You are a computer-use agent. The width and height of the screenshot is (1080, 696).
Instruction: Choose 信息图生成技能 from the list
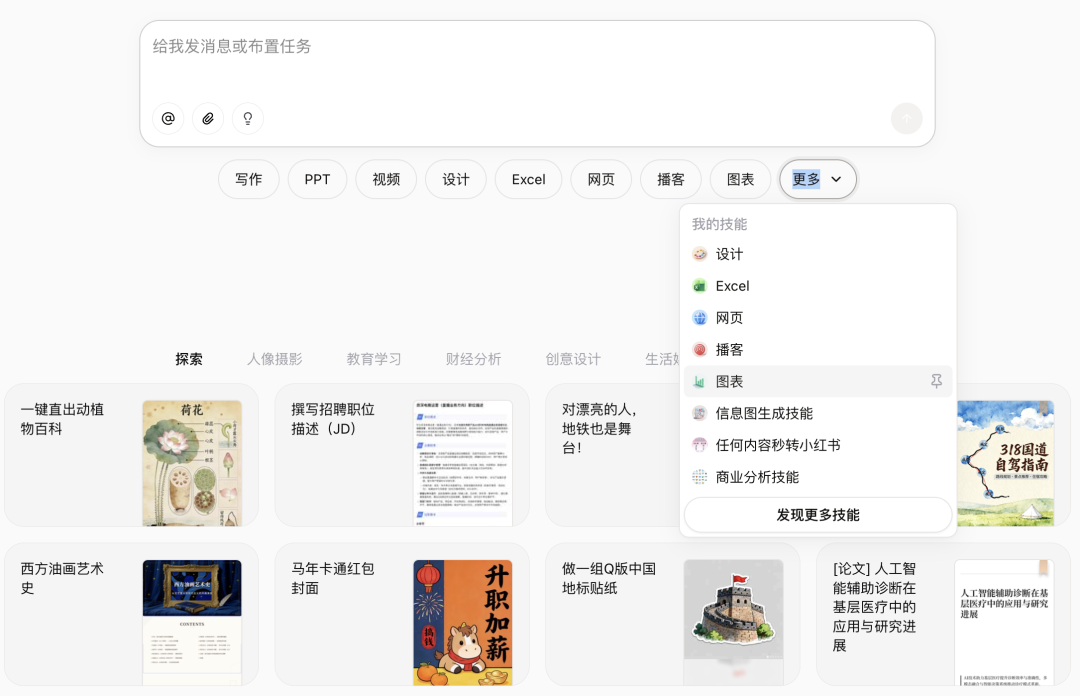click(764, 413)
